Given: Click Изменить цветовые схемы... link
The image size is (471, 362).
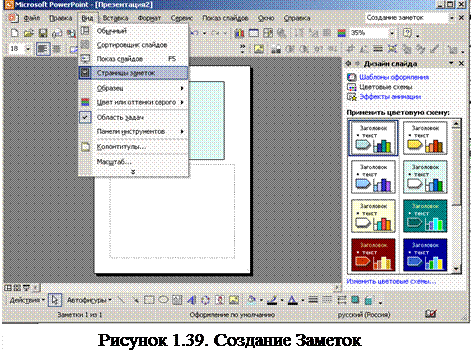Looking at the screenshot, I should click(391, 281).
